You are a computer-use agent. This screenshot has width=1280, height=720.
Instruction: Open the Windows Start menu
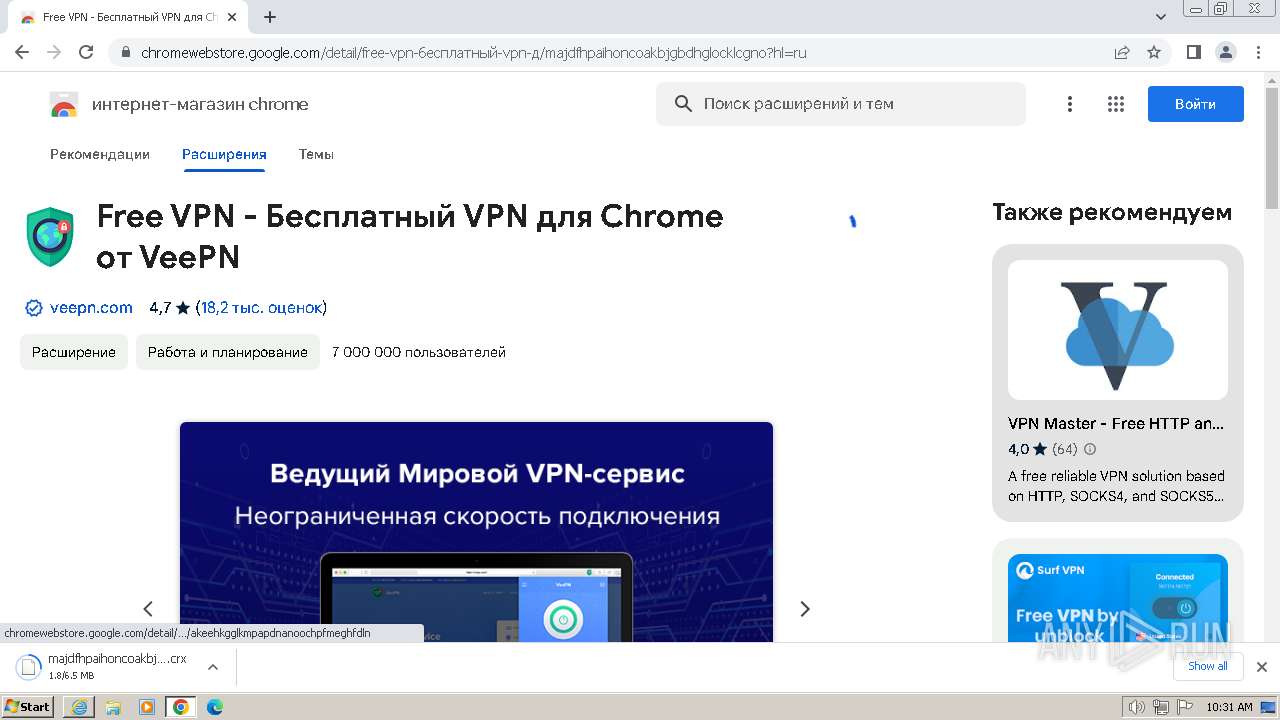(x=28, y=707)
